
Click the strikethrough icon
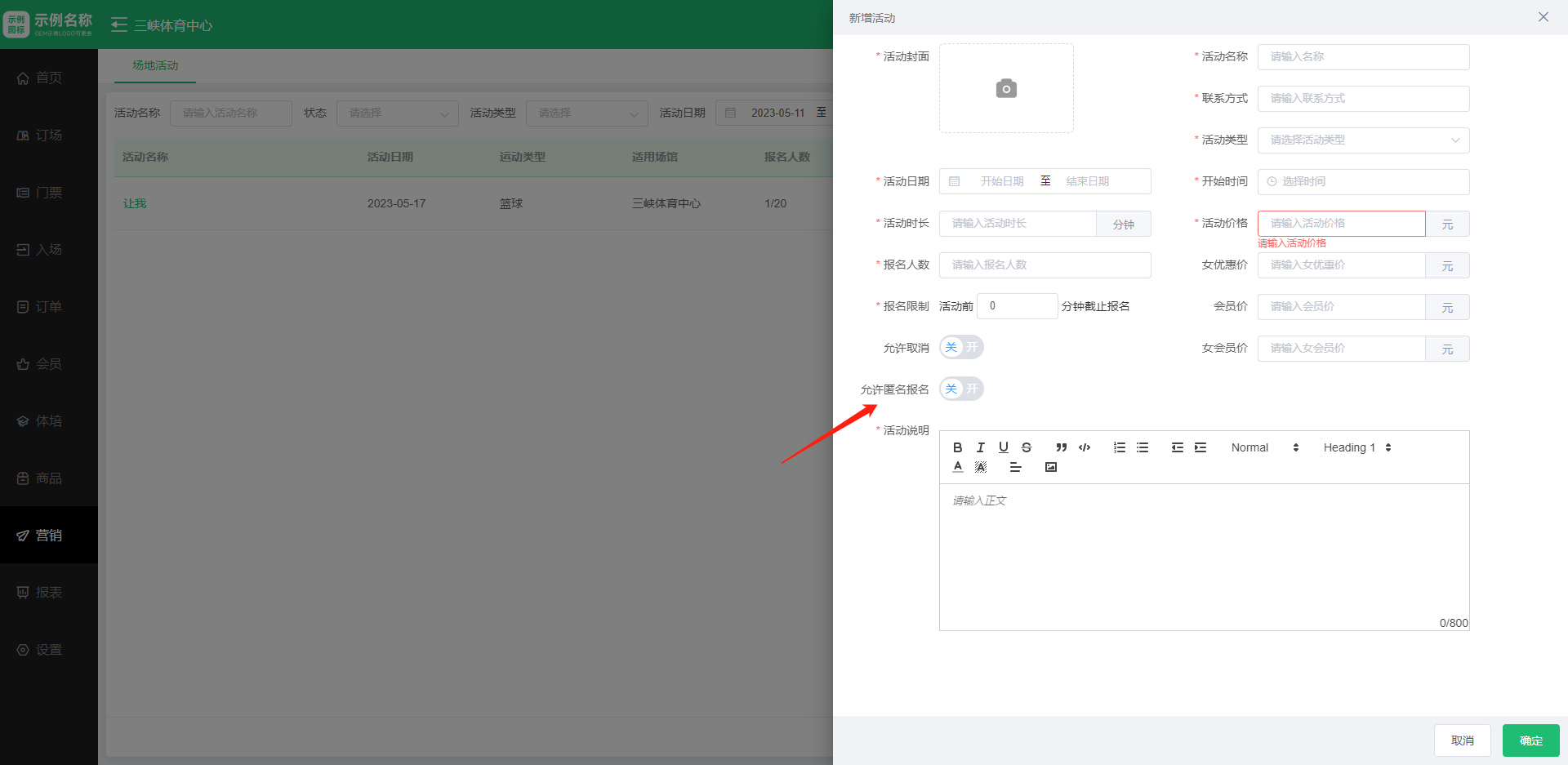coord(1027,447)
